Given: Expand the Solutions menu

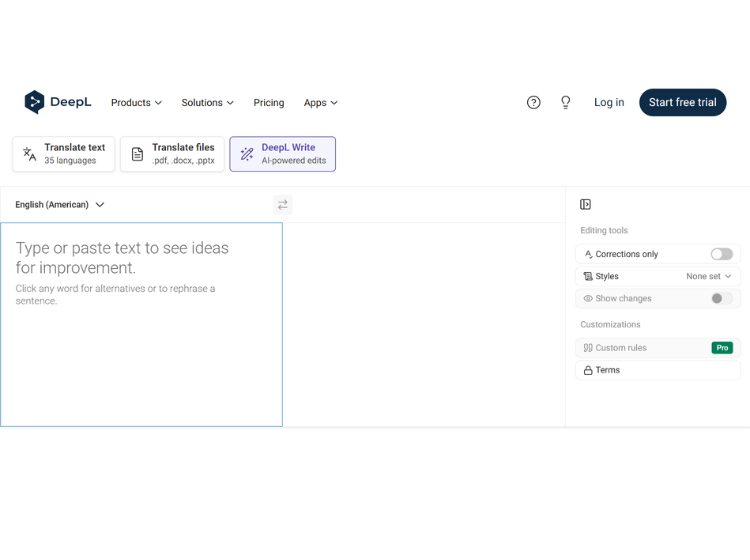Looking at the screenshot, I should point(208,103).
